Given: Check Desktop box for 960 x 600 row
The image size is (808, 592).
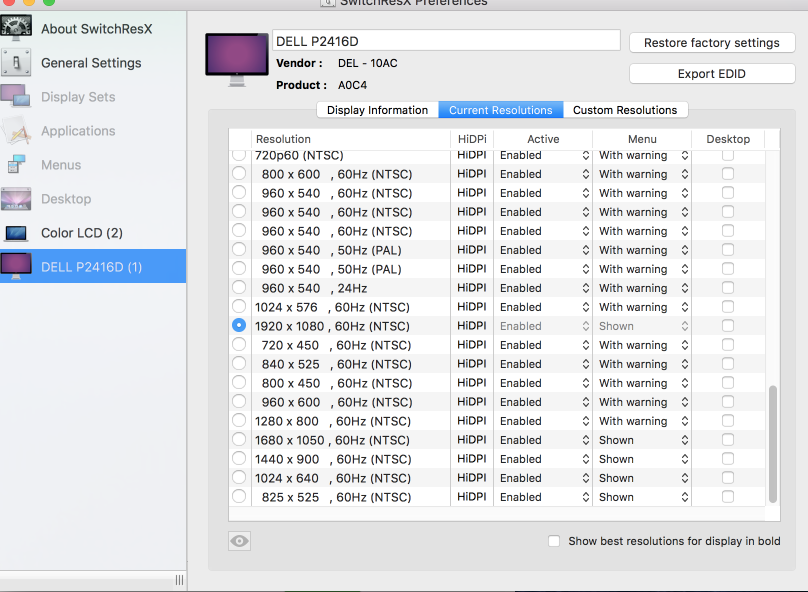Looking at the screenshot, I should coord(728,401).
